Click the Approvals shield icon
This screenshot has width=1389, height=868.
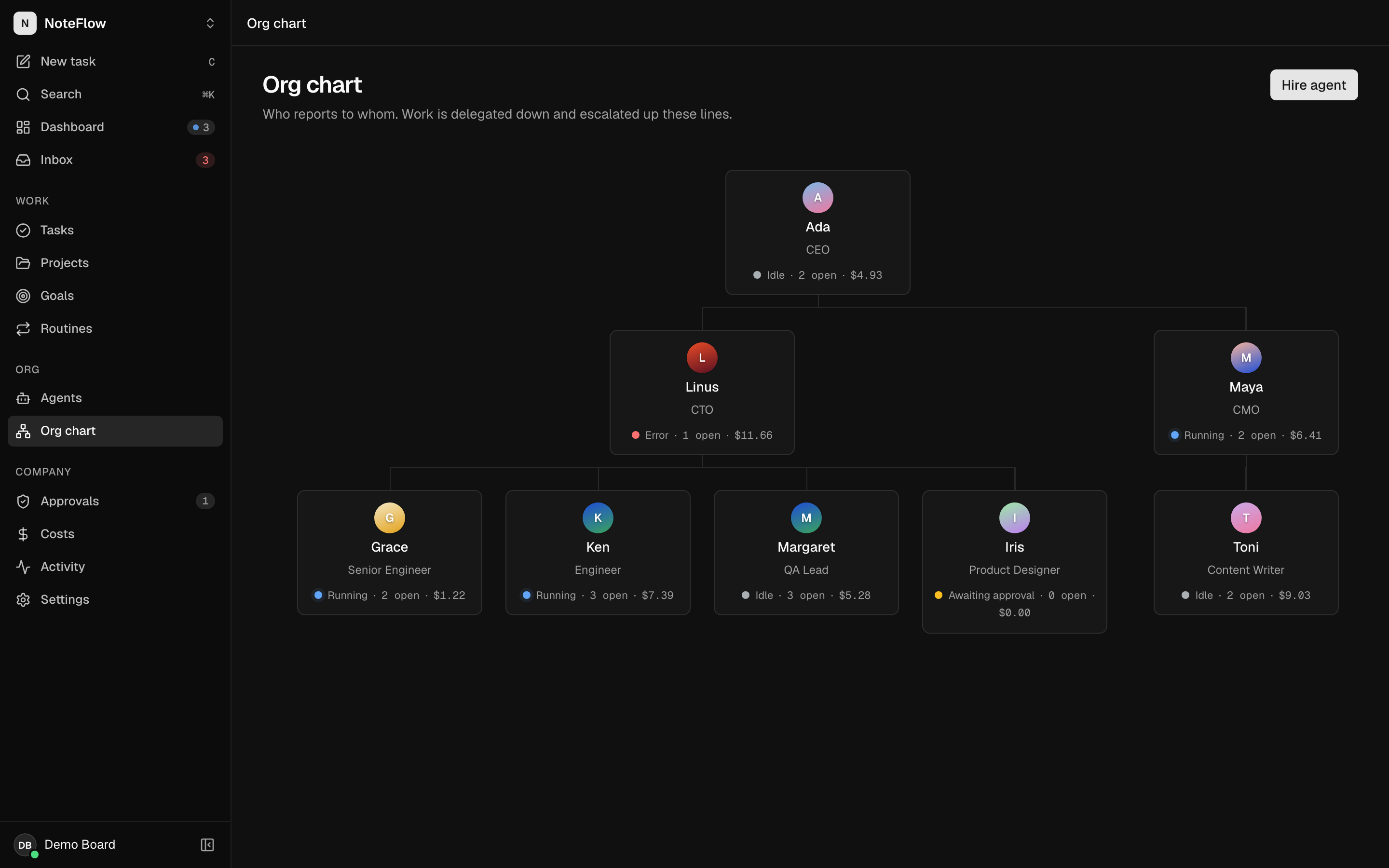click(x=23, y=501)
